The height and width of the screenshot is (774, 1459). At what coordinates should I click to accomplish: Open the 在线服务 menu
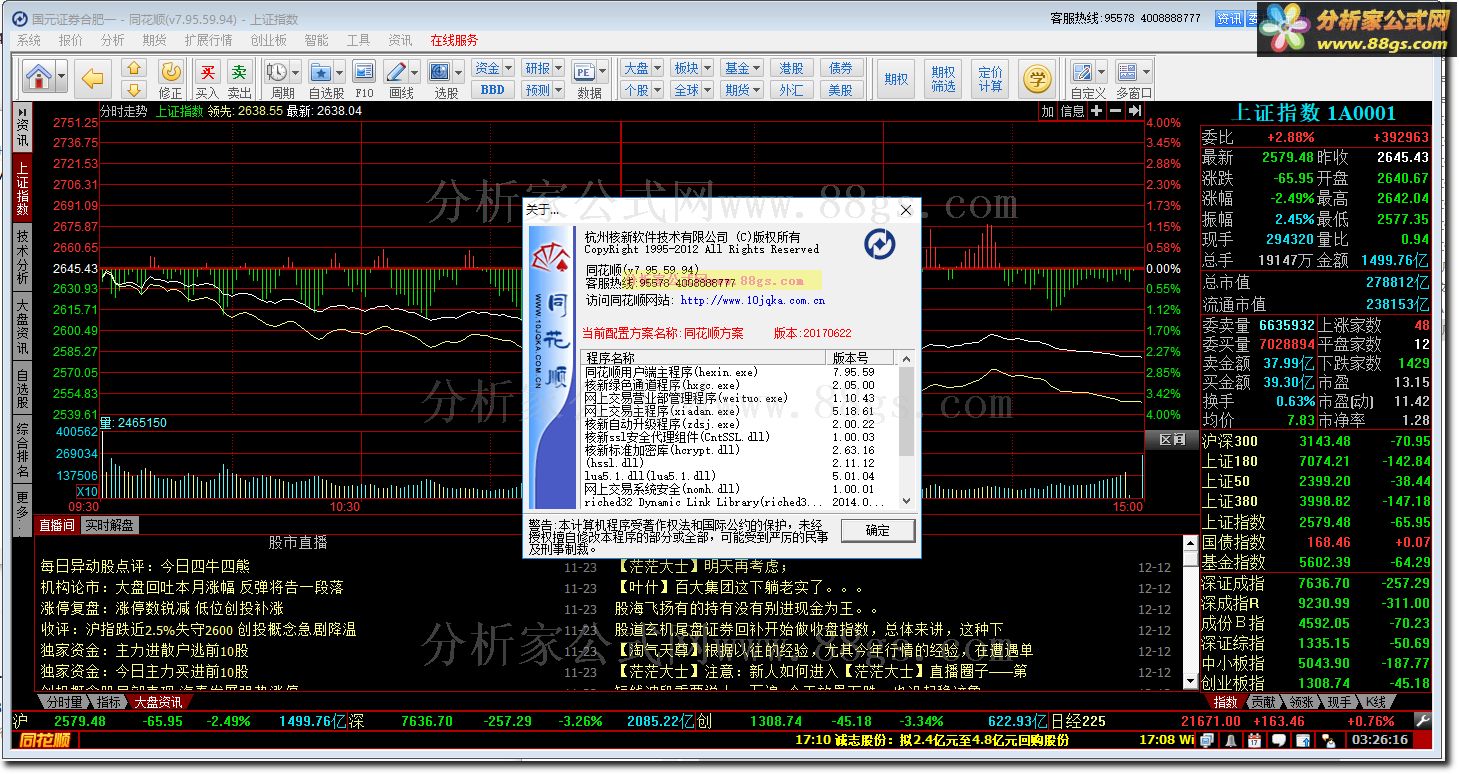[454, 40]
